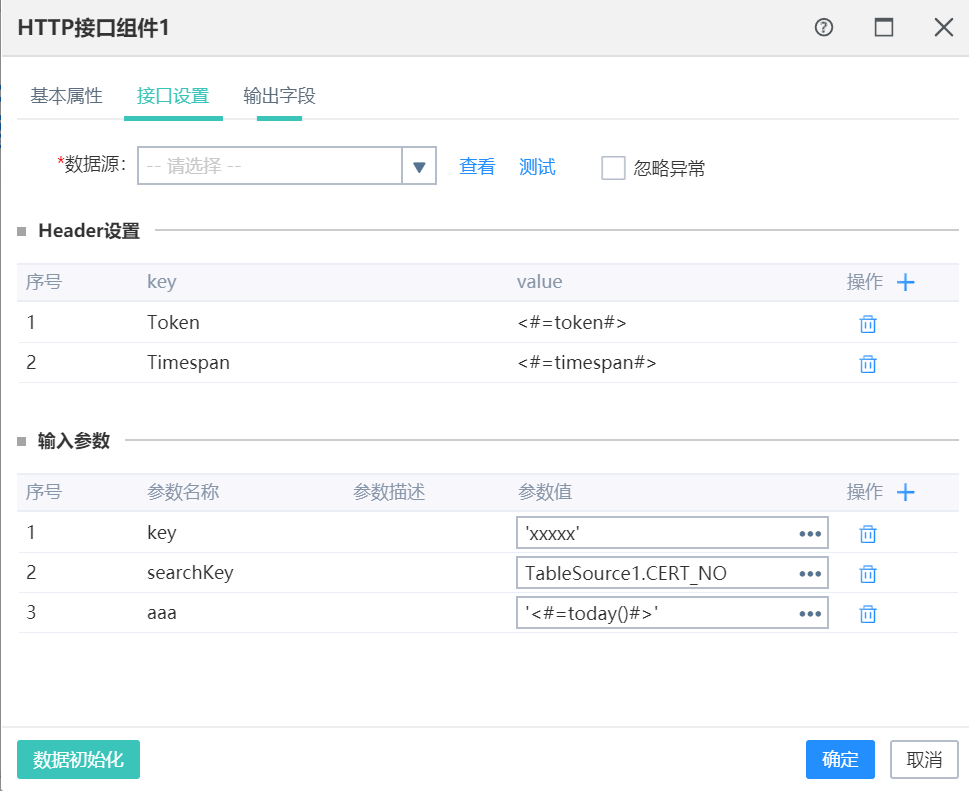Open value editor for 'xxxxx' parameter
Screen dimensions: 969x791
coord(810,533)
